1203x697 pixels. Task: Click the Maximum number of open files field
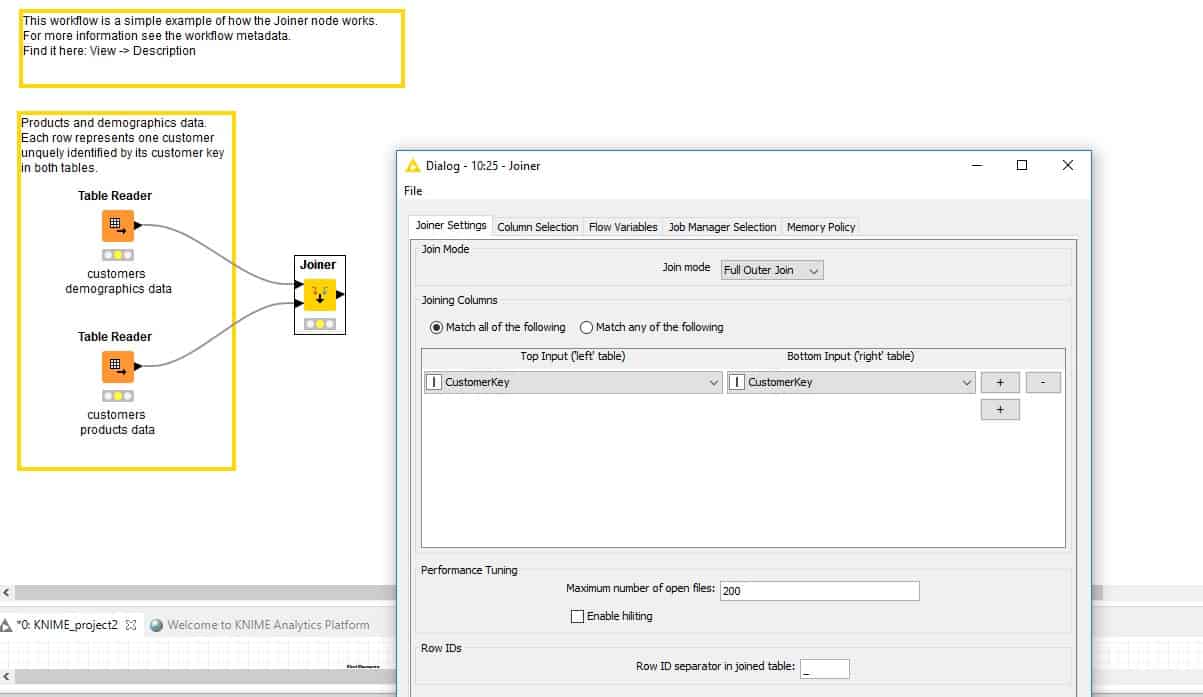(x=819, y=591)
